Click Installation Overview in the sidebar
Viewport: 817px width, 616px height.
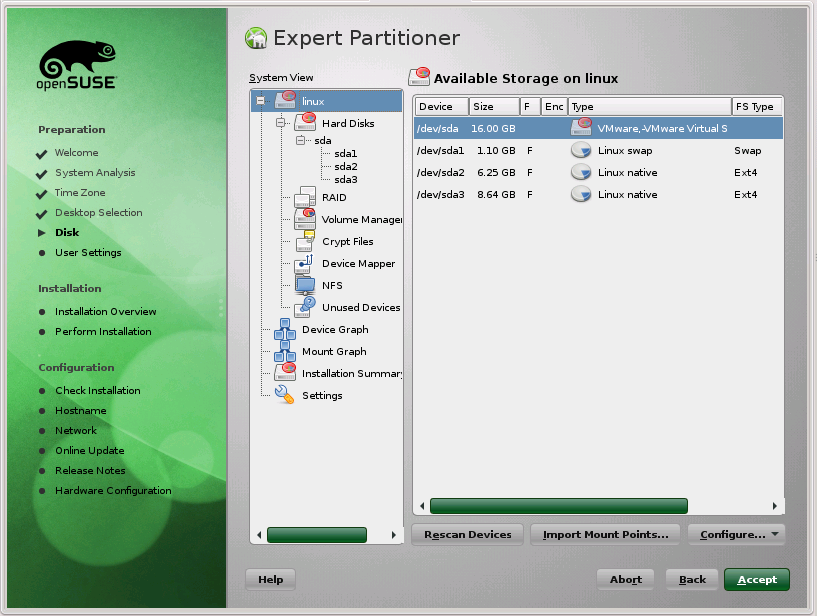click(x=105, y=311)
